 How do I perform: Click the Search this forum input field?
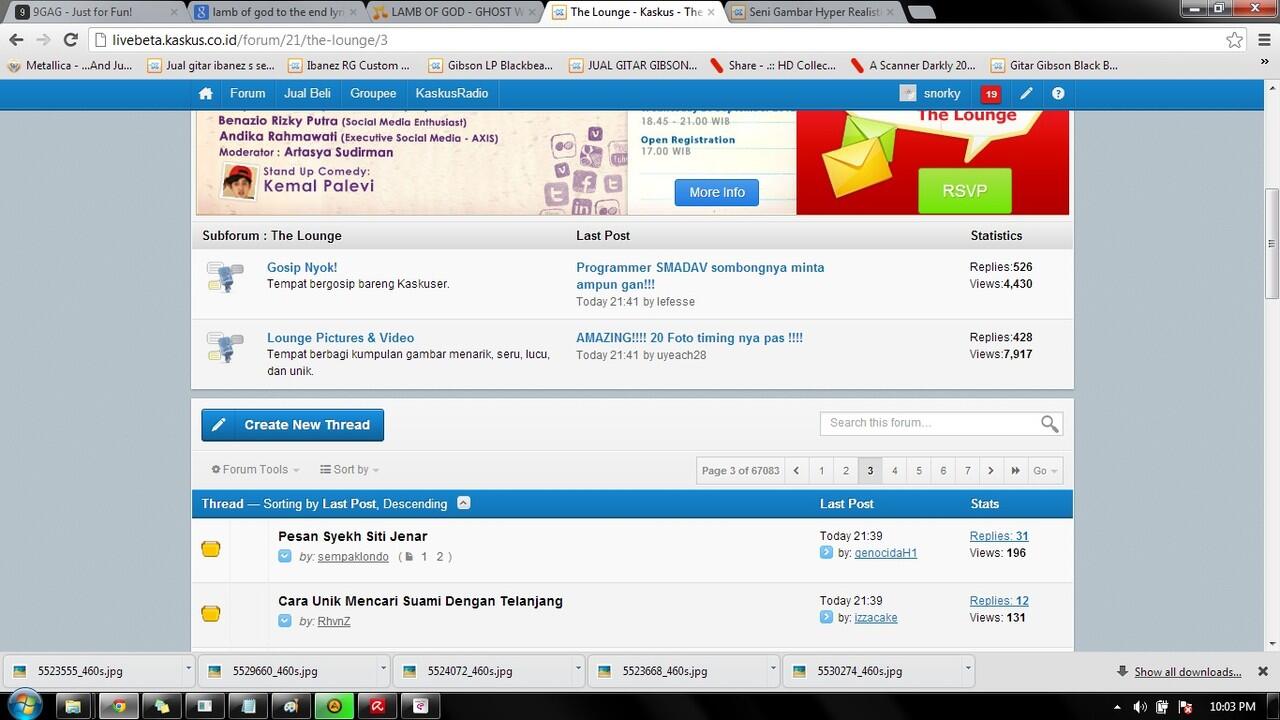(930, 423)
